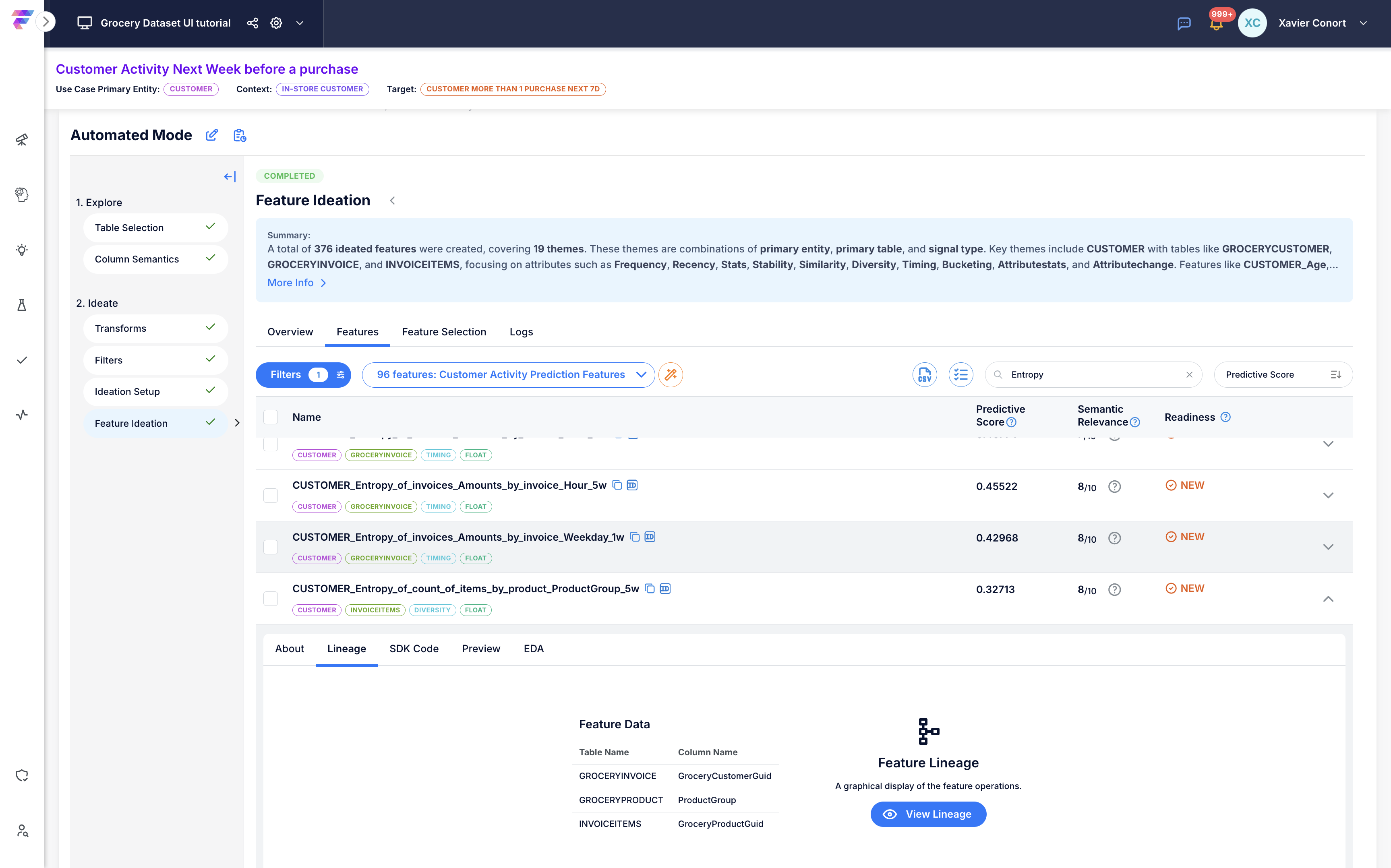Check the invoice_Hour_5w feature checkbox
This screenshot has height=868, width=1391.
270,496
